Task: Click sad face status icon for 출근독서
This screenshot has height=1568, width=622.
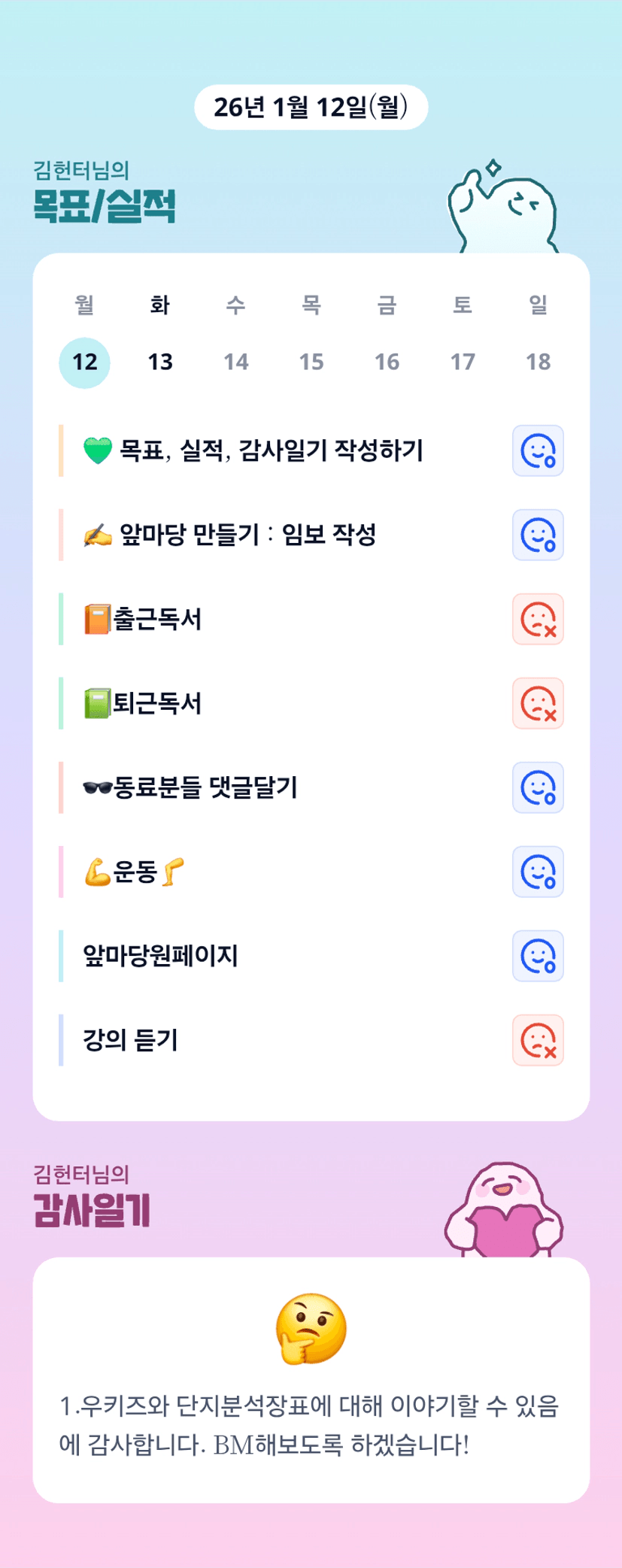Action: (x=538, y=620)
